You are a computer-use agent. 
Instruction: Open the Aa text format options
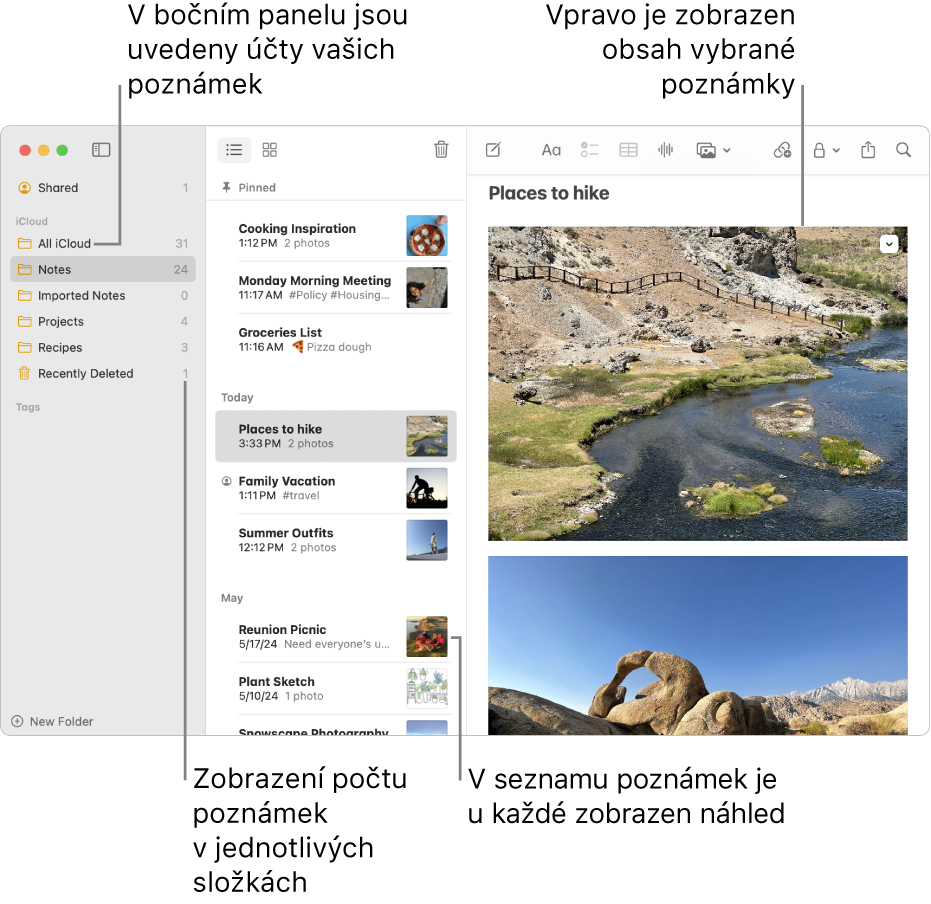pyautogui.click(x=551, y=150)
